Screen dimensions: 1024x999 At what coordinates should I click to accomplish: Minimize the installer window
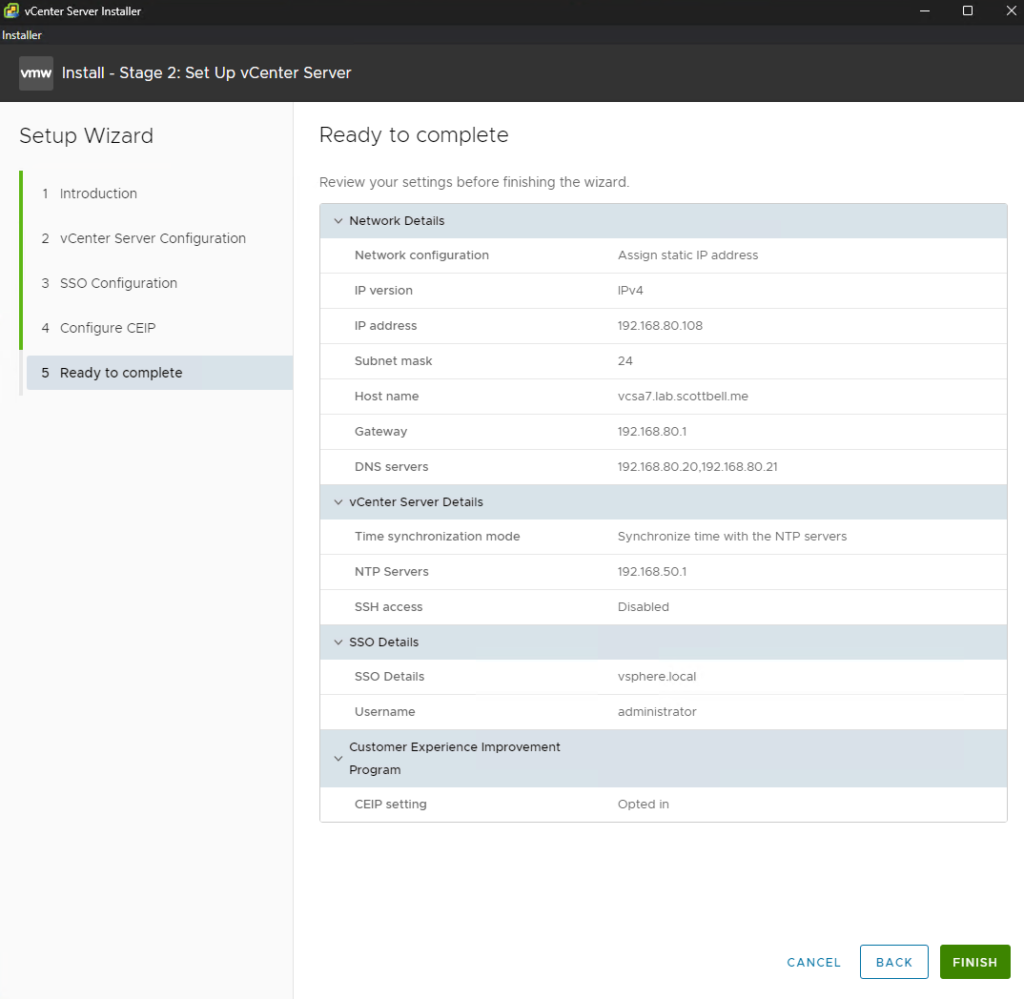[x=921, y=11]
